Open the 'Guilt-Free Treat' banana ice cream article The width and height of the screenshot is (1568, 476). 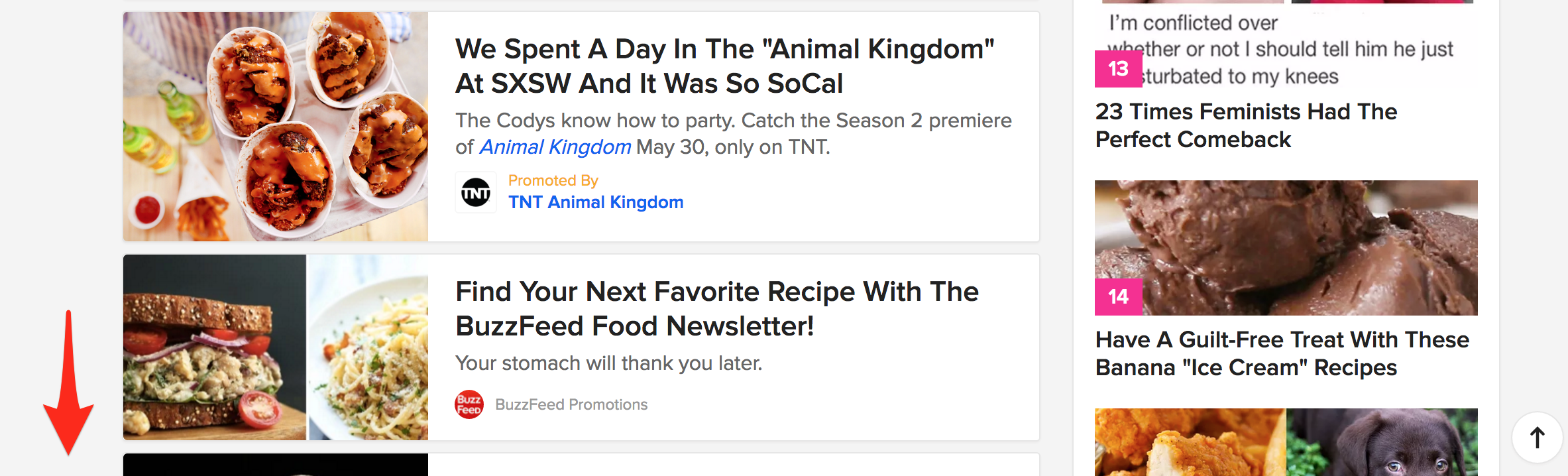(1282, 353)
